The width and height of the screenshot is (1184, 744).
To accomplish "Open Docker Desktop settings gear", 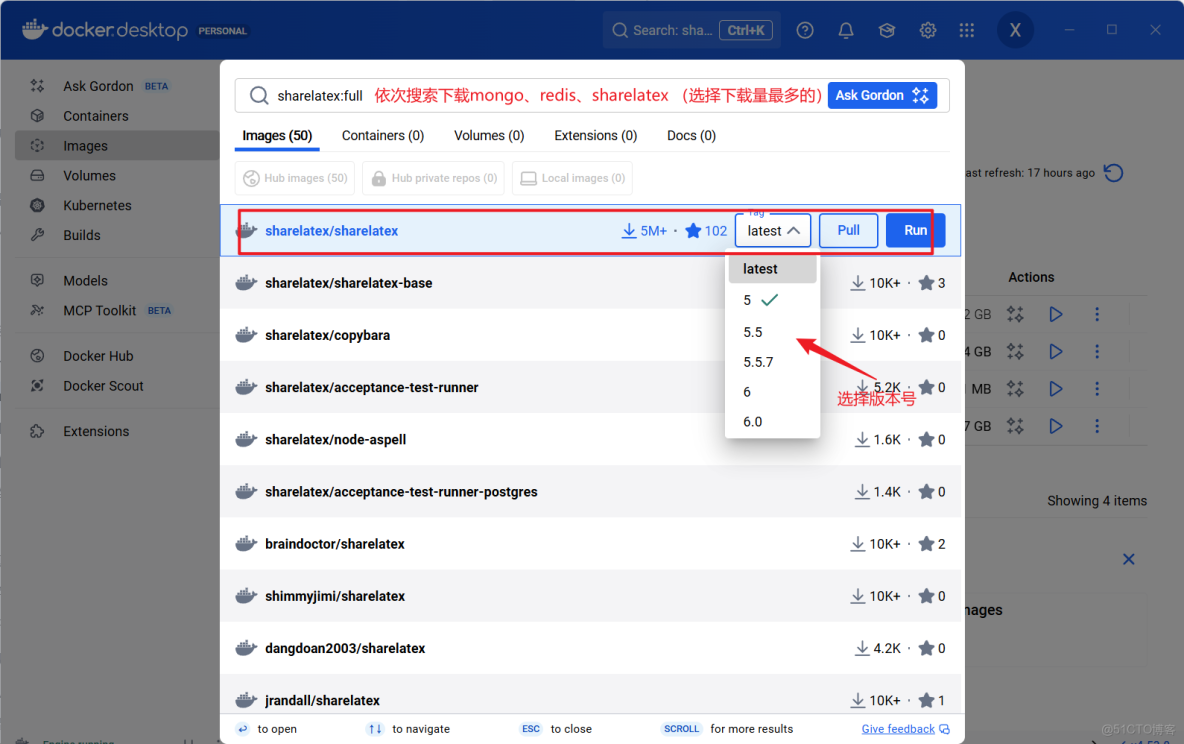I will 927,30.
